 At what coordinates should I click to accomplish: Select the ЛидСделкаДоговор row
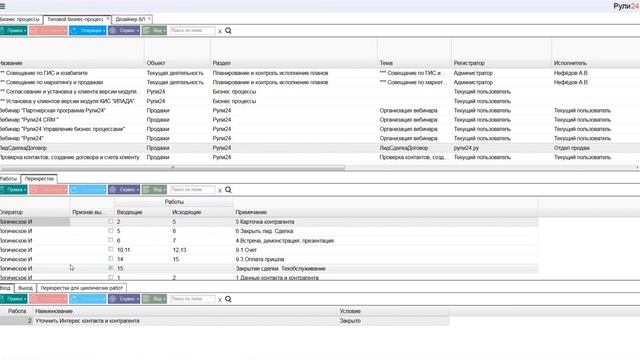[320, 148]
